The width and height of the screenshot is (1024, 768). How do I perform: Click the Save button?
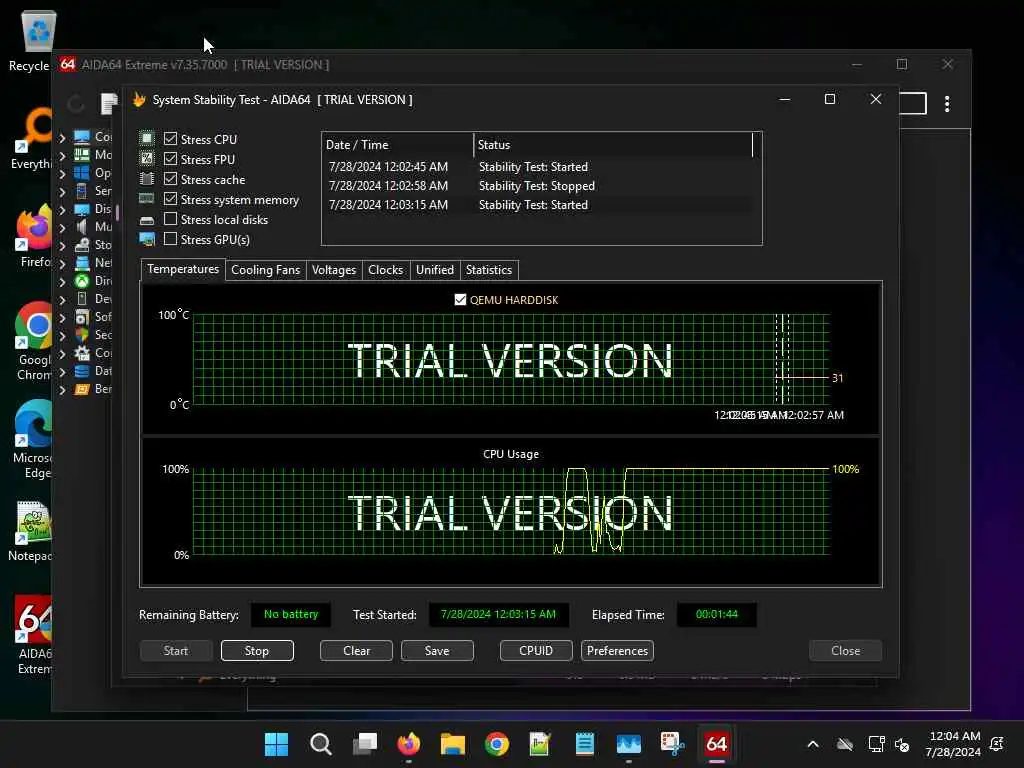click(x=437, y=650)
